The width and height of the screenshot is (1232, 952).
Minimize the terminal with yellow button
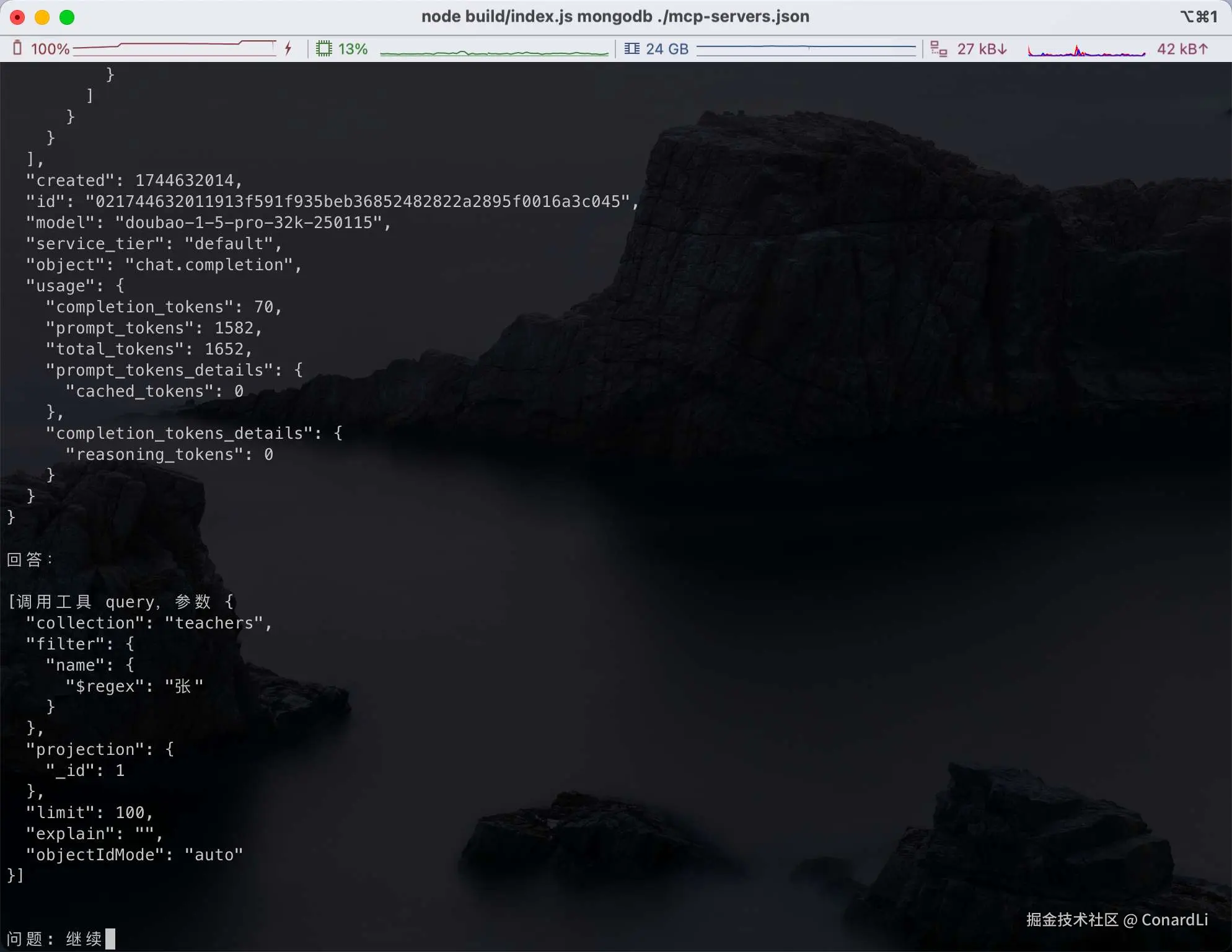[42, 17]
